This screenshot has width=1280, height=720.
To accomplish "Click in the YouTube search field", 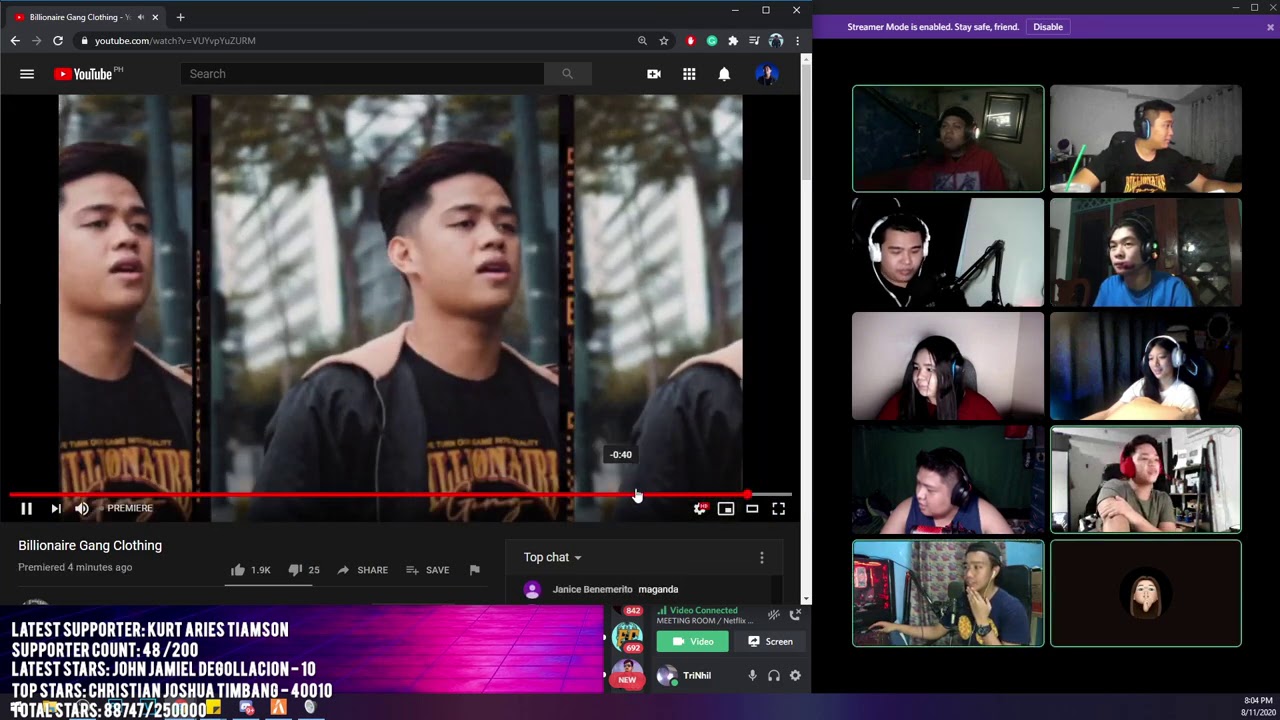I will pyautogui.click(x=362, y=74).
